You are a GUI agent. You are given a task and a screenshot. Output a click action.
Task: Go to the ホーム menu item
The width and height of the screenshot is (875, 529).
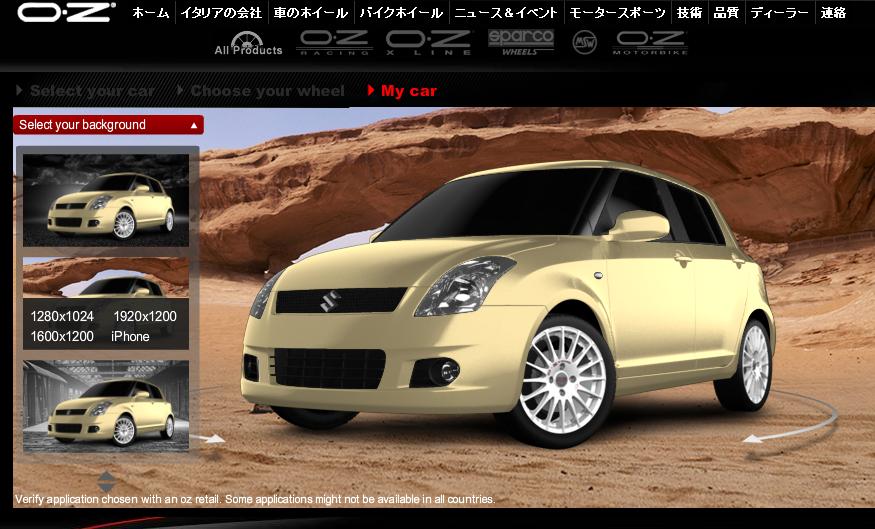(x=151, y=12)
